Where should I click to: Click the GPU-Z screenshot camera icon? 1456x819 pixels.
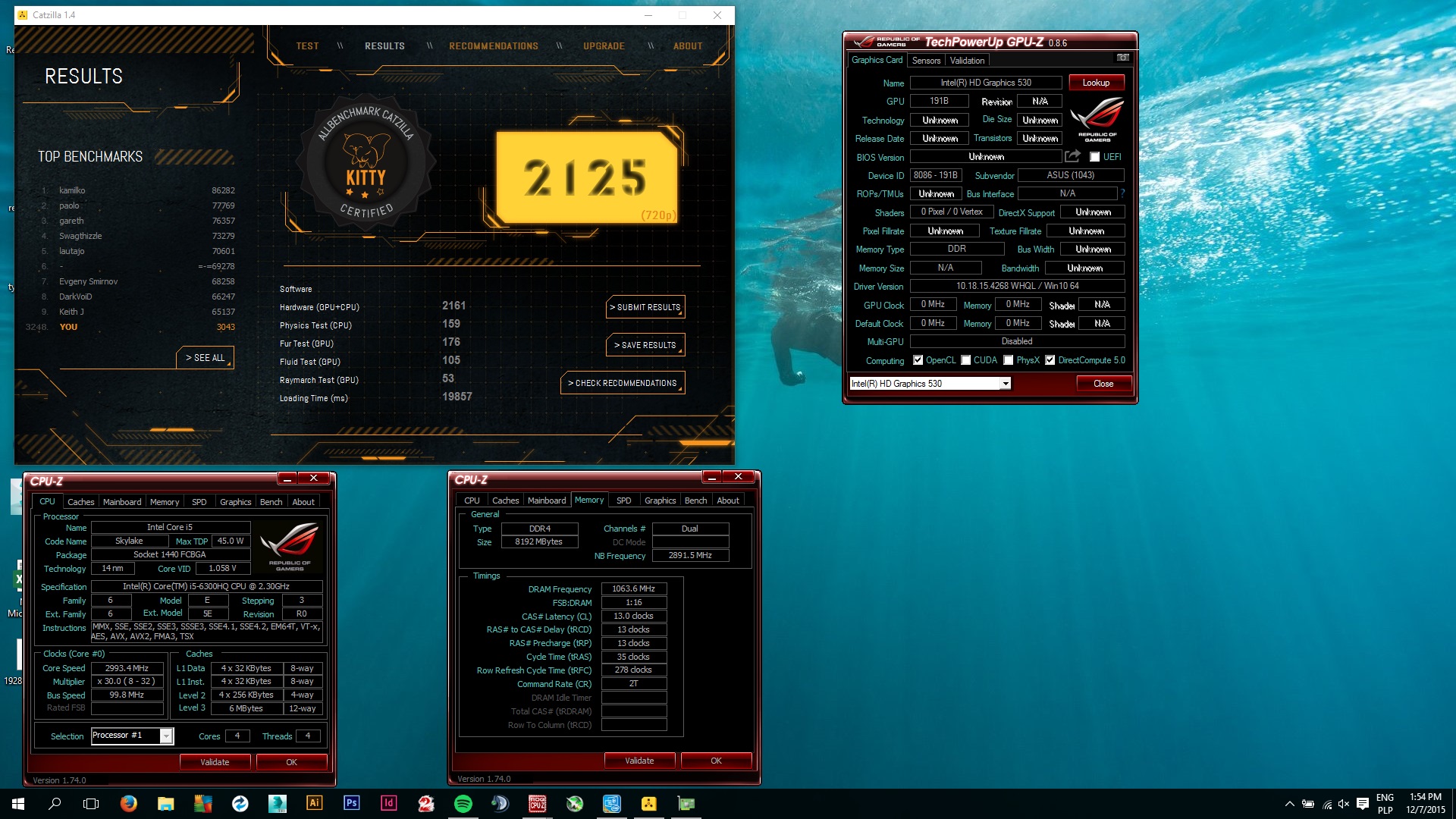click(1122, 58)
